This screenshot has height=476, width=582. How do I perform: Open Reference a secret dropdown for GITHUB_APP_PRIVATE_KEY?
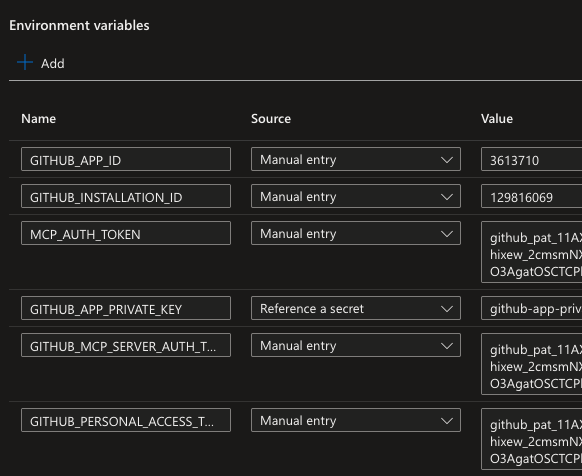[356, 308]
